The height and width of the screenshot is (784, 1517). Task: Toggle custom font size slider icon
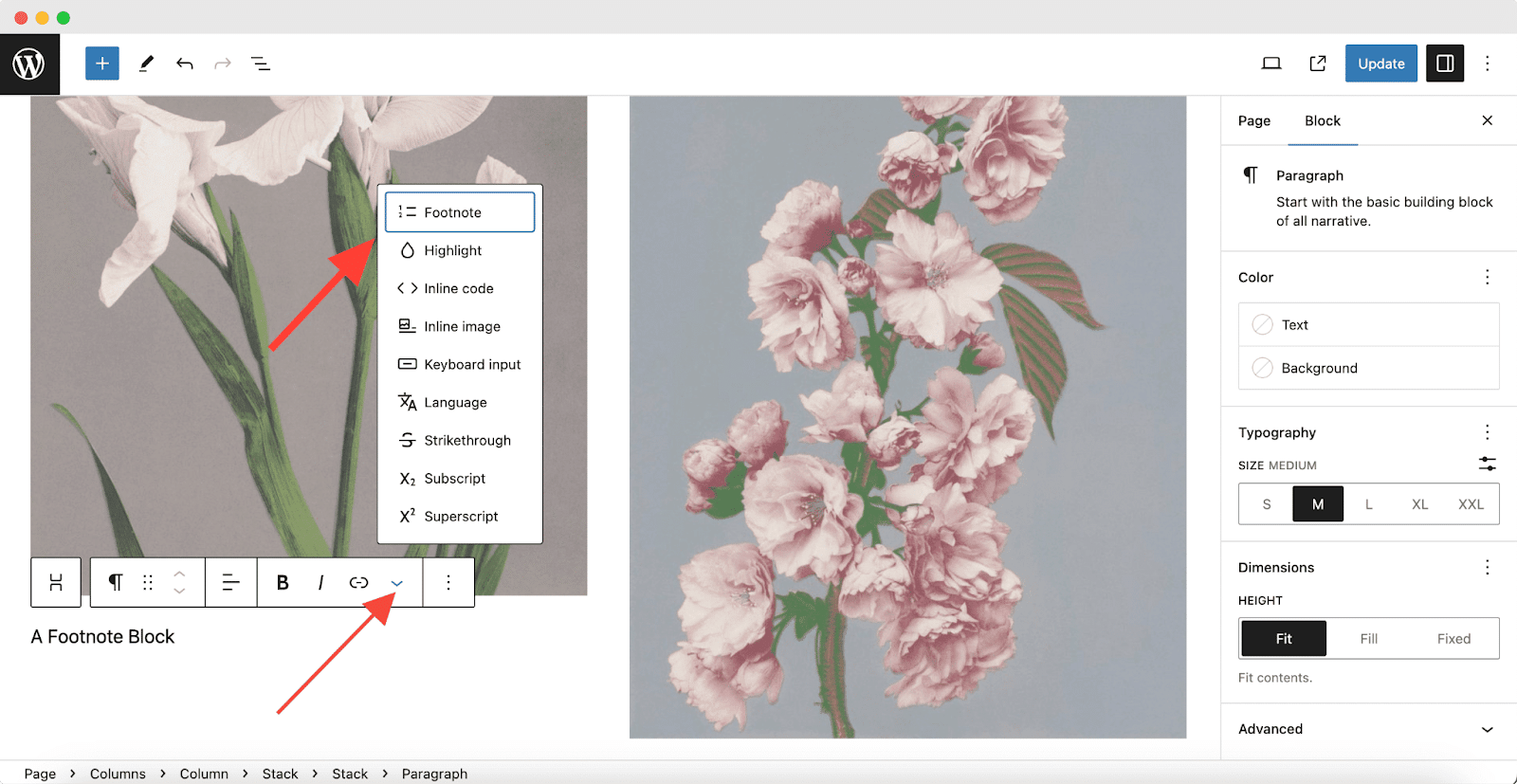tap(1488, 464)
